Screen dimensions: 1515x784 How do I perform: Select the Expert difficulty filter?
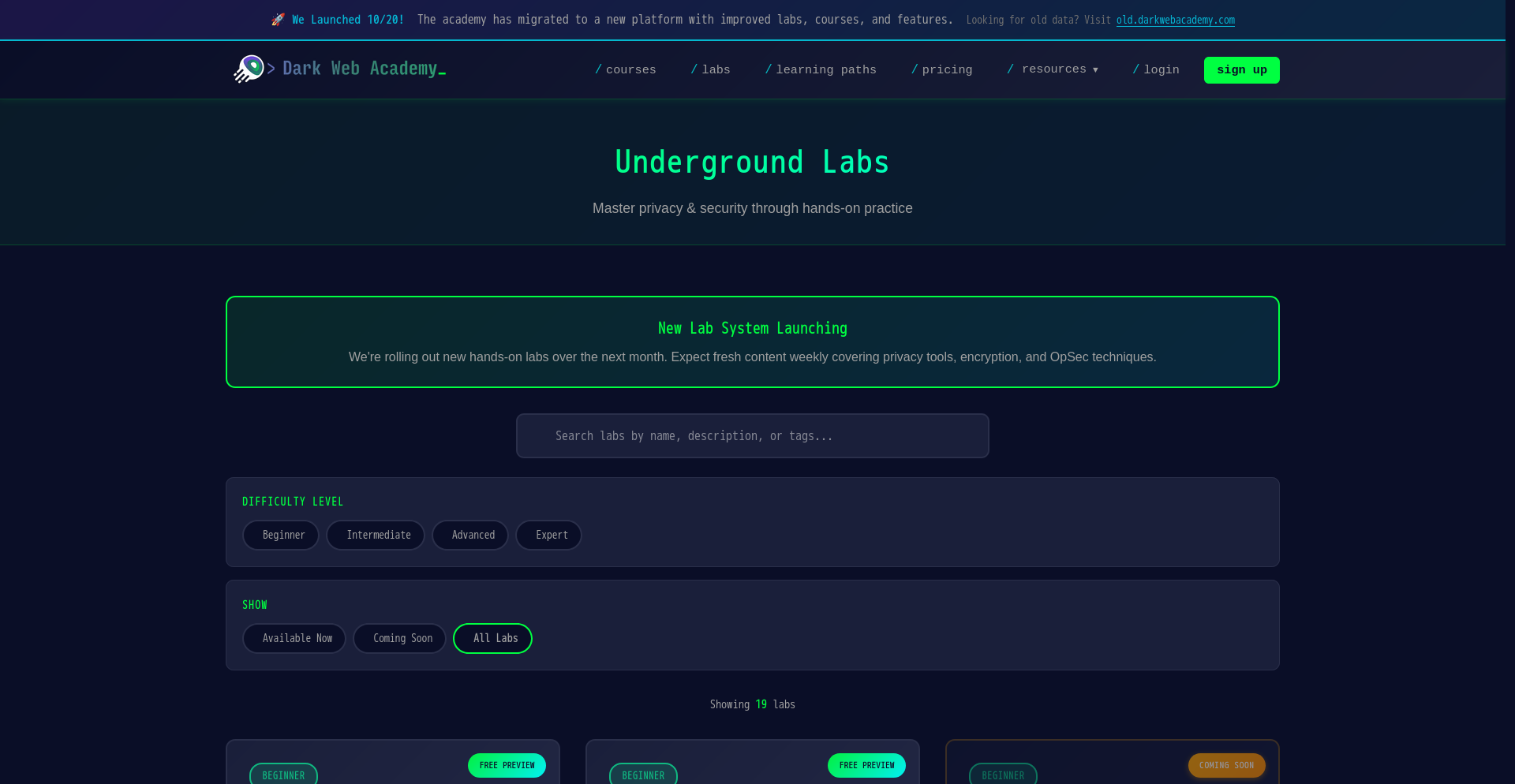pyautogui.click(x=548, y=535)
